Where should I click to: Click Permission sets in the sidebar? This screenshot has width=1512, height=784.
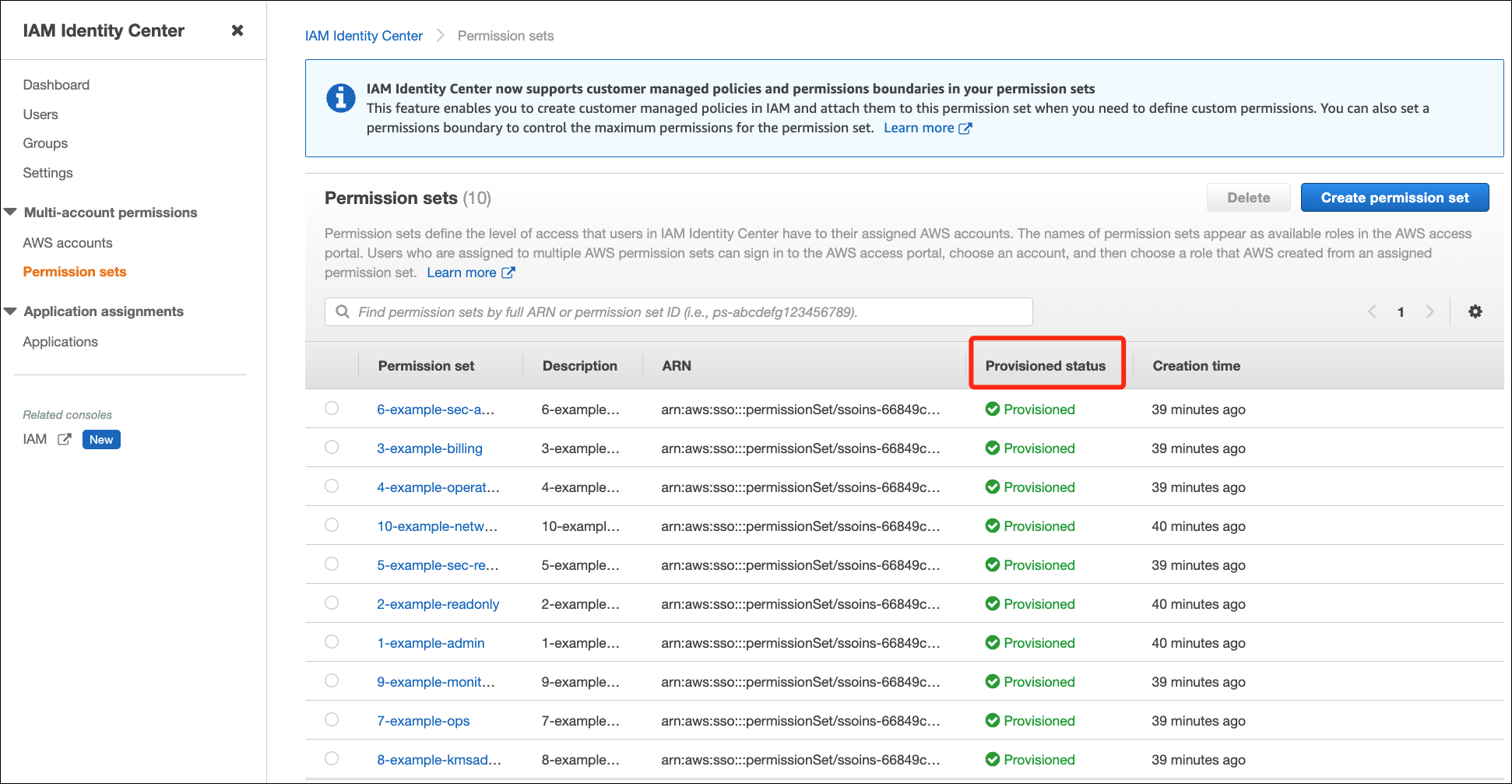[x=74, y=272]
